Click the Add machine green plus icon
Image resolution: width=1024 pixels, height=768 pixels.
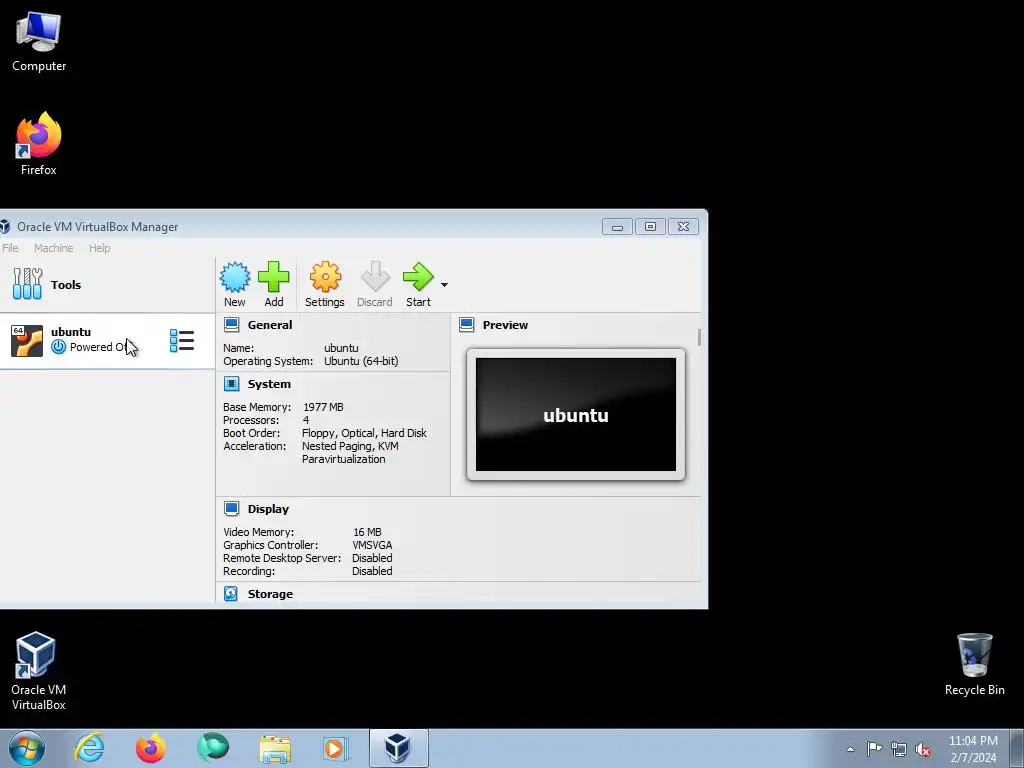pos(274,277)
